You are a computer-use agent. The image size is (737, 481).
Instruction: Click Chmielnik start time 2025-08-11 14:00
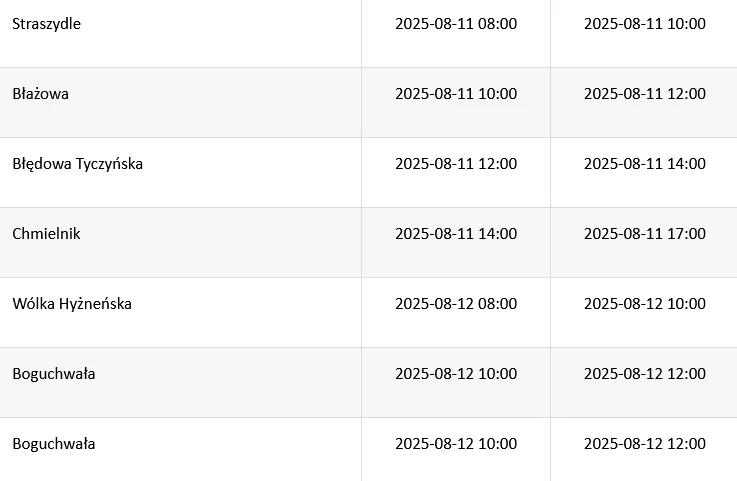(x=456, y=234)
